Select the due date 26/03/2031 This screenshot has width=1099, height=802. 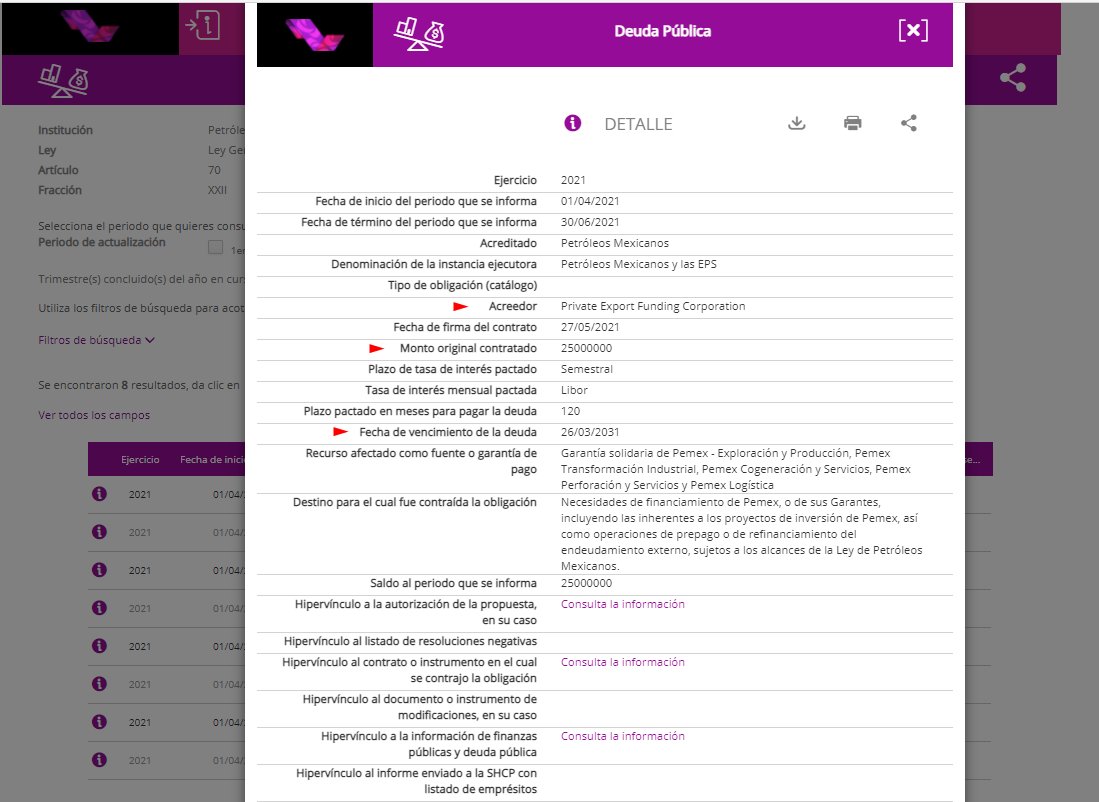coord(589,433)
